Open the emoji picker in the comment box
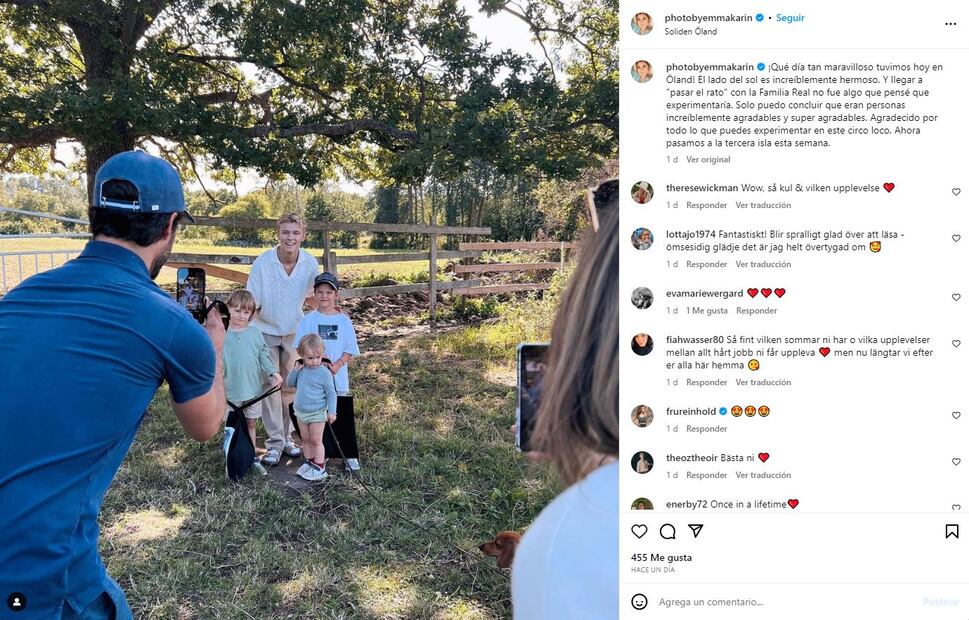This screenshot has height=620, width=969. pyautogui.click(x=640, y=601)
